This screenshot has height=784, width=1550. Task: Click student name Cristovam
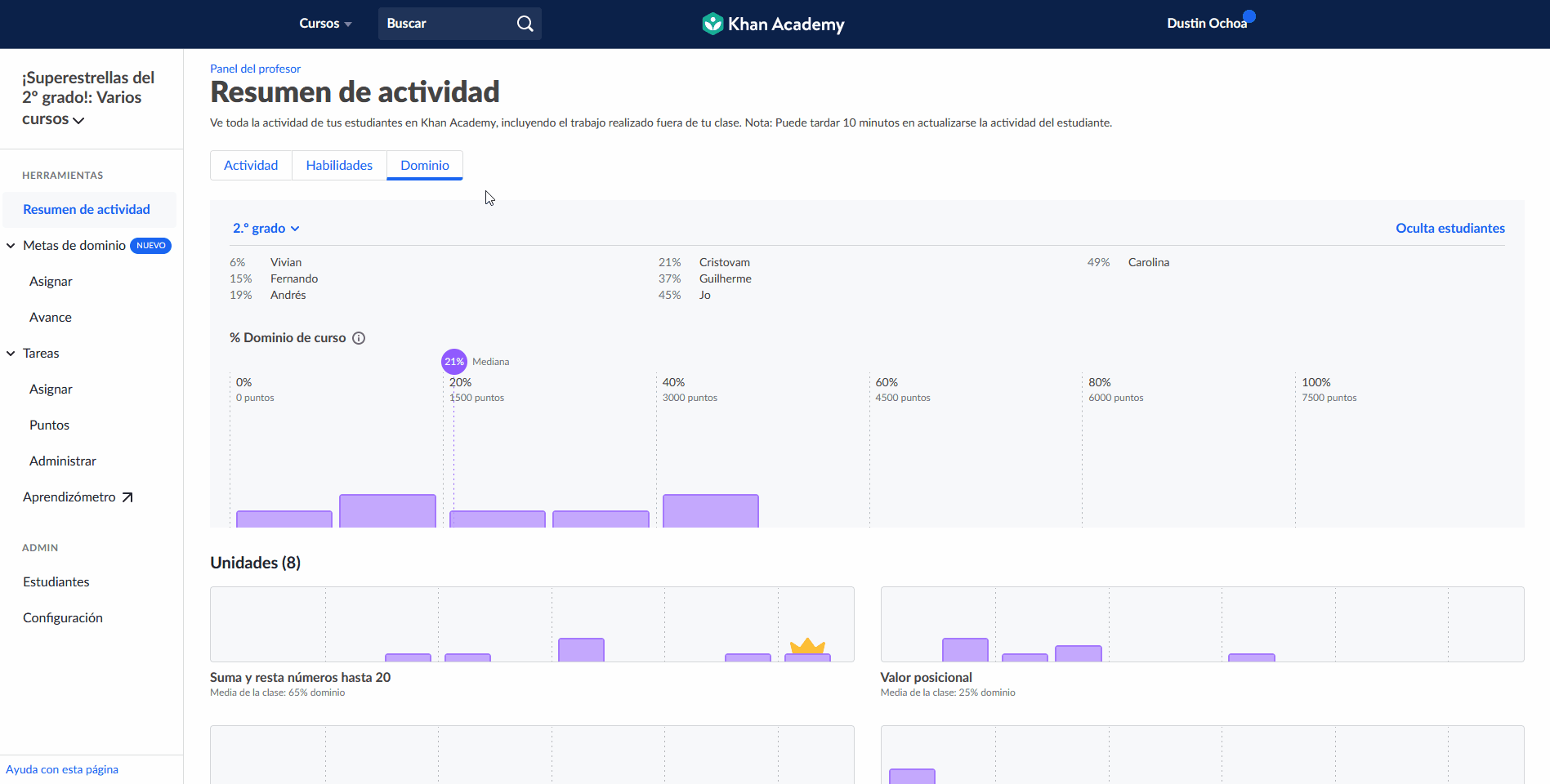coord(725,262)
